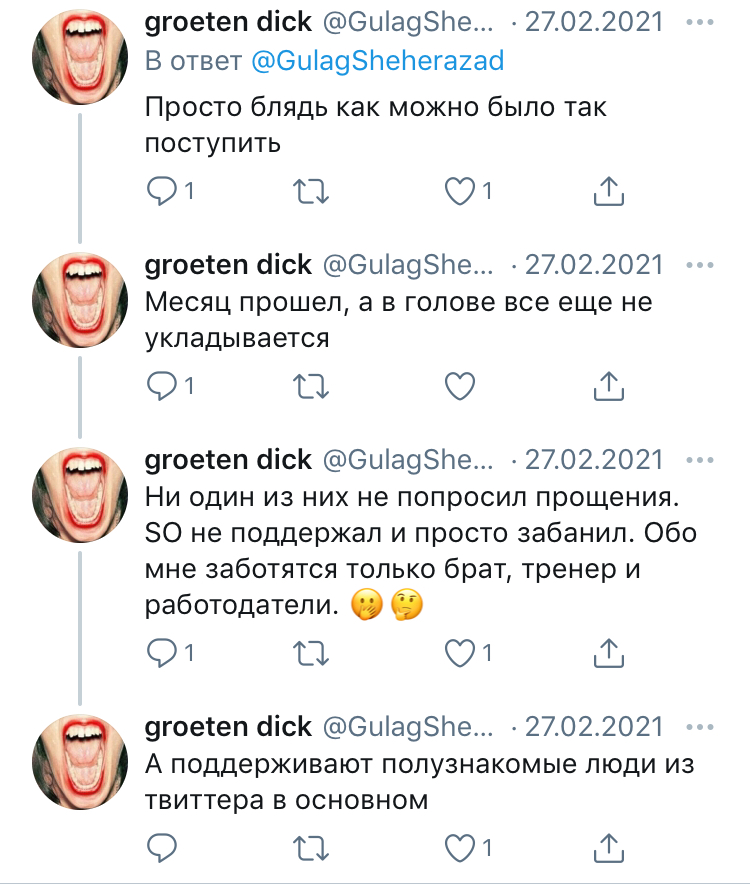This screenshot has height=896, width=750.
Task: Like the tweet about 'как можно было'
Action: [460, 190]
